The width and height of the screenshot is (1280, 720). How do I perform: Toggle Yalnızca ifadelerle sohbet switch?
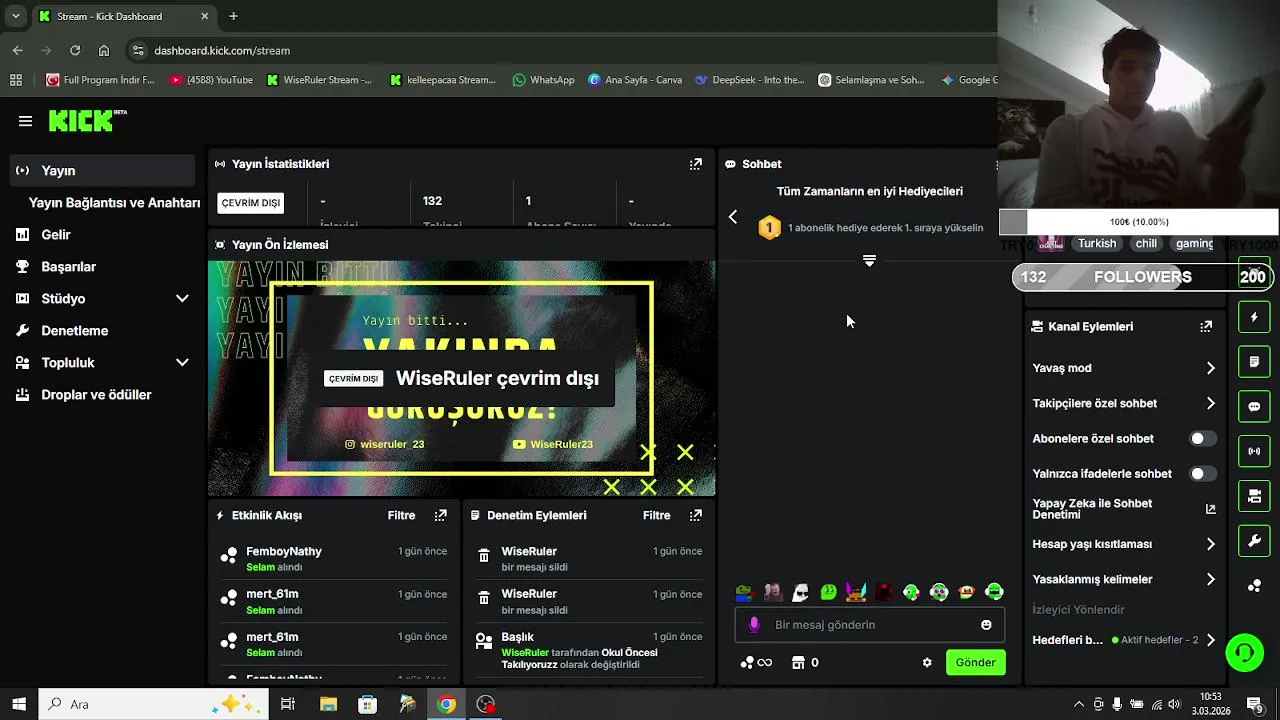tap(1203, 474)
